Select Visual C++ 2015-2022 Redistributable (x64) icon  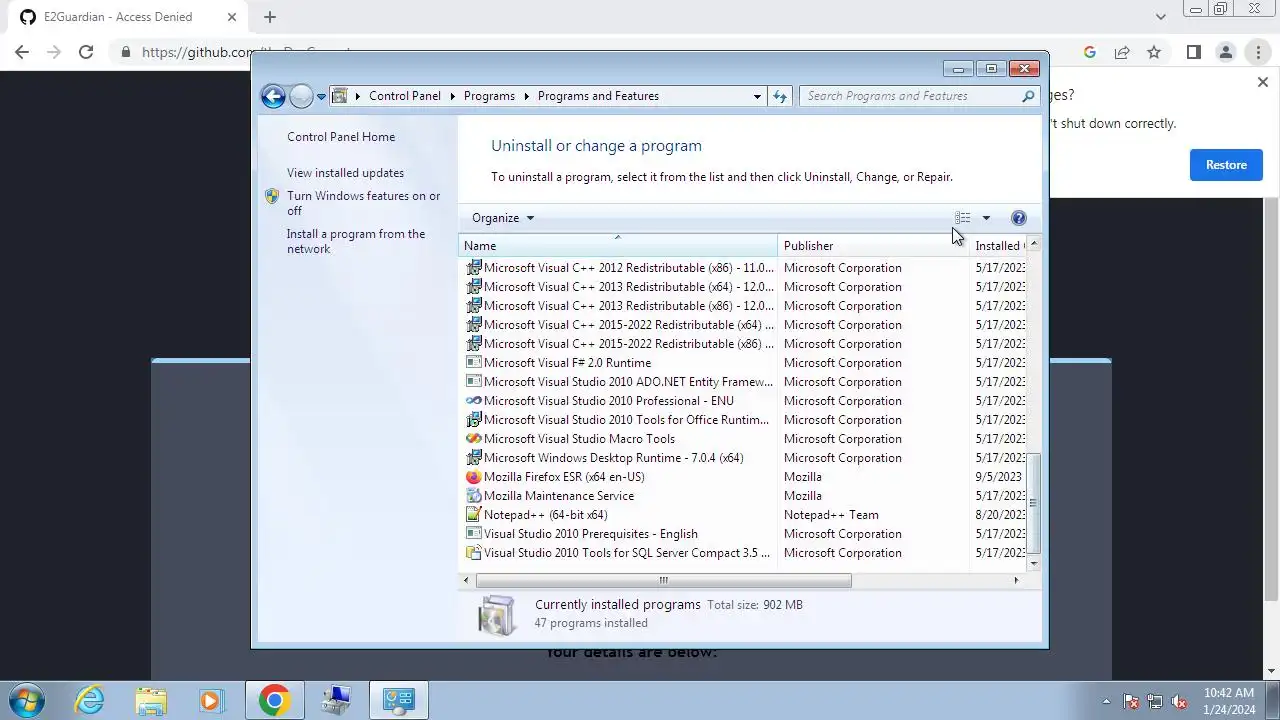(474, 325)
